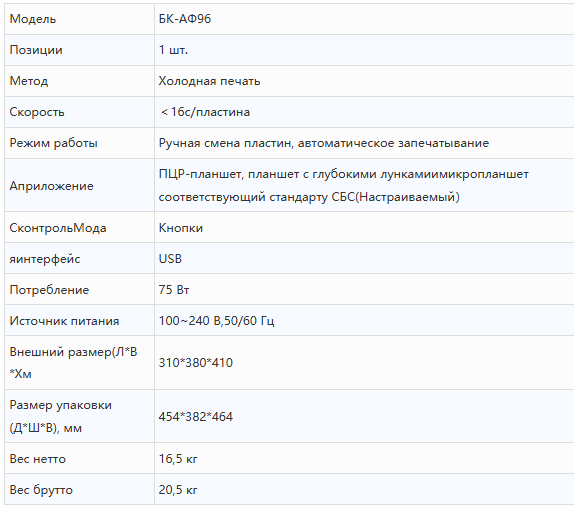Select the value 1 шт.
The image size is (586, 507).
[x=173, y=50]
